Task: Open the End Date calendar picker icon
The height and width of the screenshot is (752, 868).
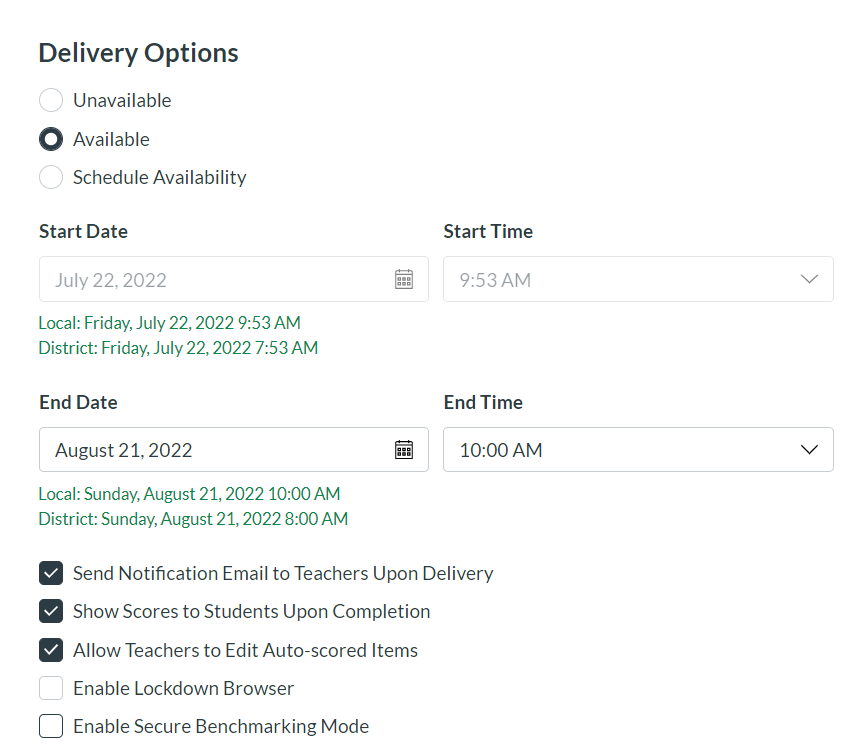Action: point(404,450)
